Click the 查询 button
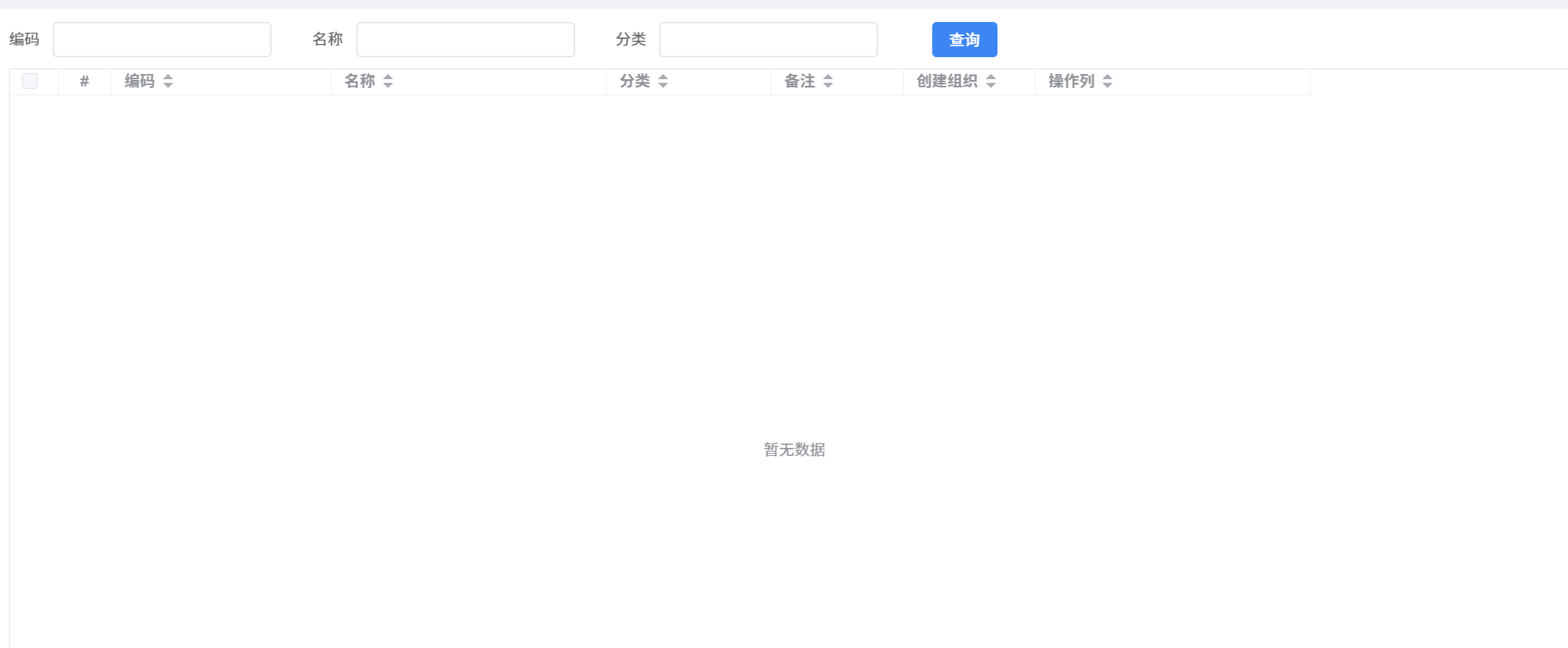 pyautogui.click(x=964, y=40)
